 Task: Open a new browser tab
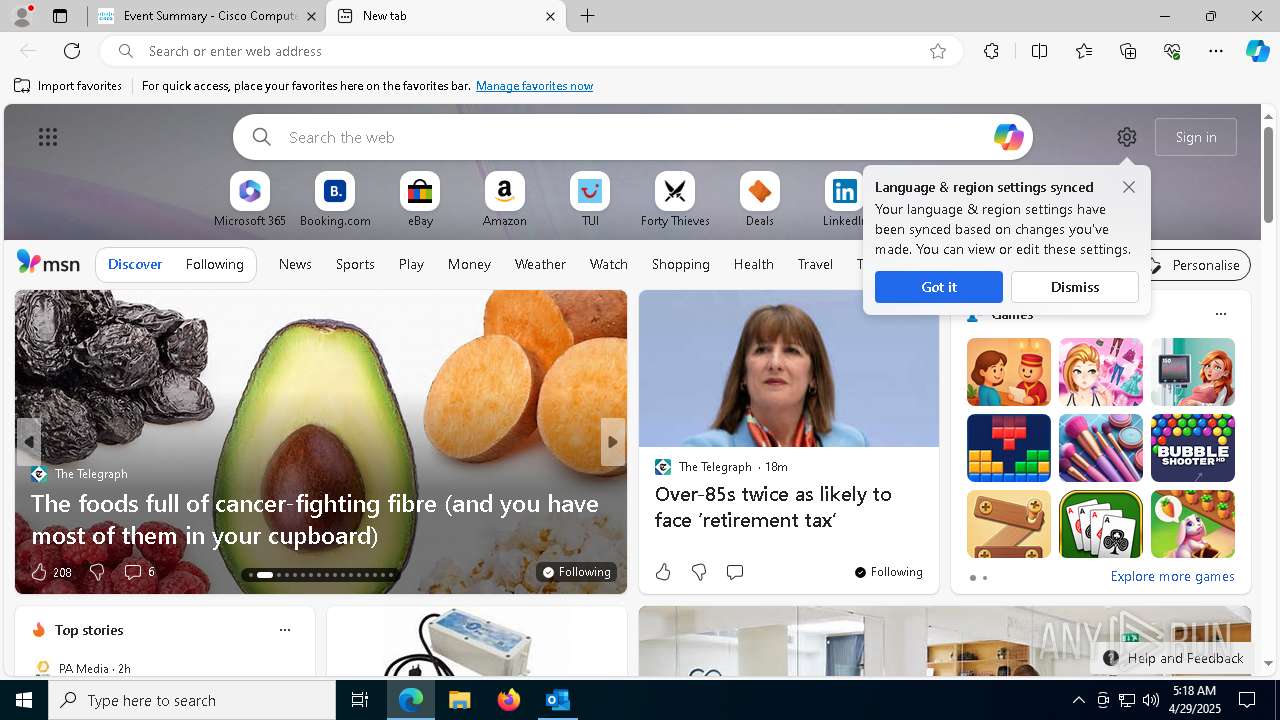(x=588, y=16)
